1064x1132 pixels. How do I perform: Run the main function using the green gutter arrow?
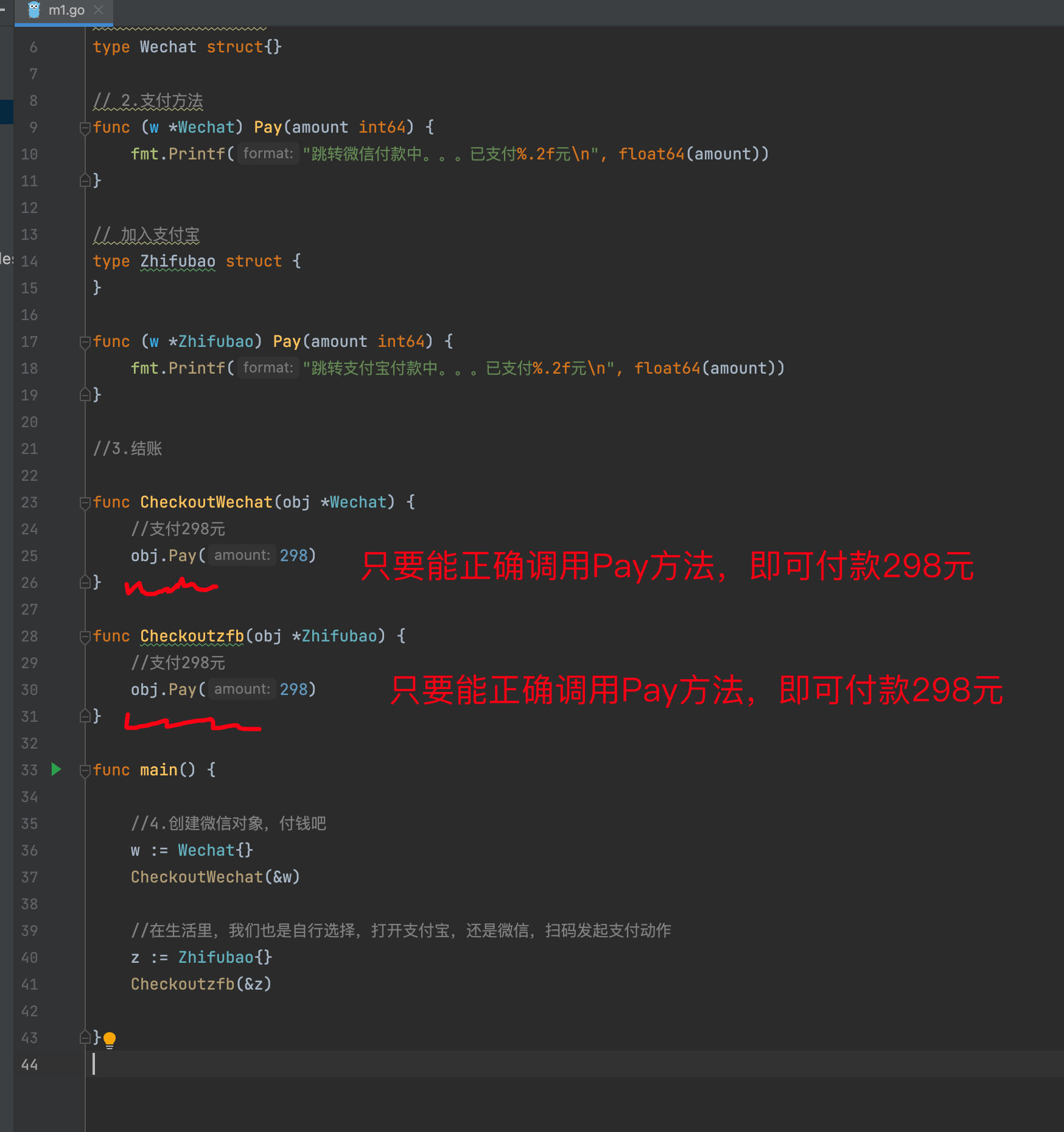click(56, 769)
